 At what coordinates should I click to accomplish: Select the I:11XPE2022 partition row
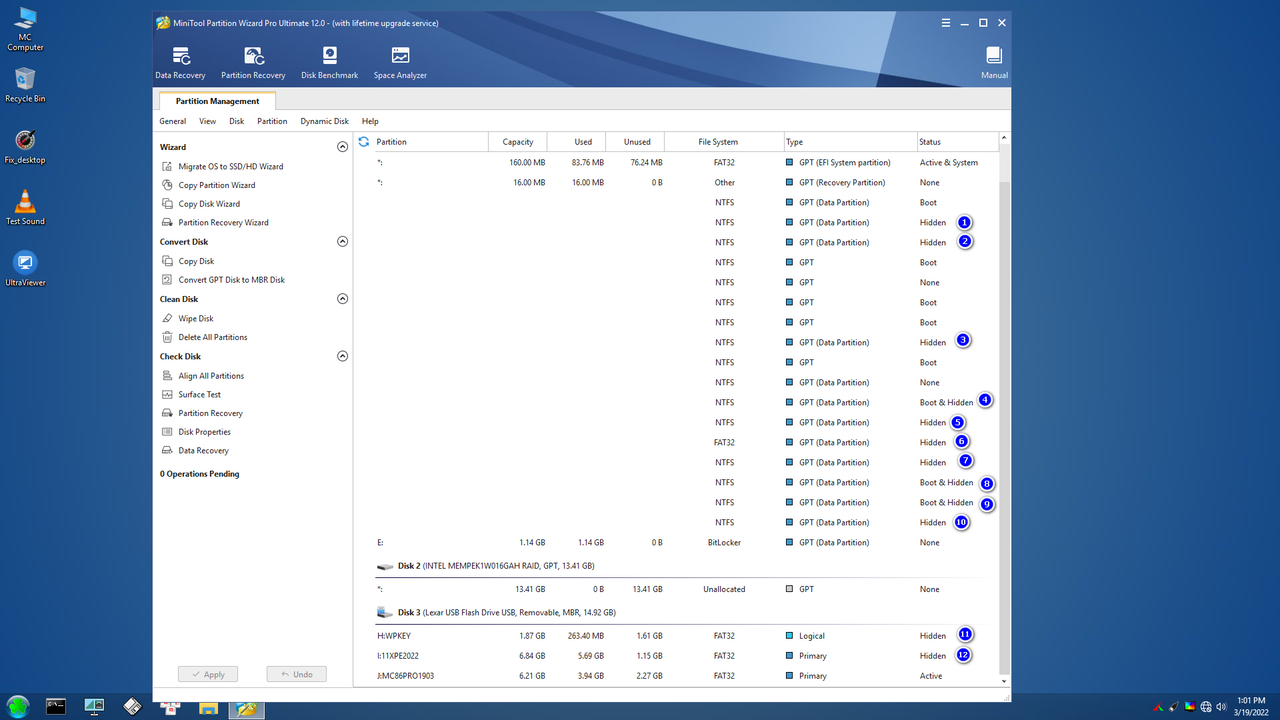coord(676,656)
